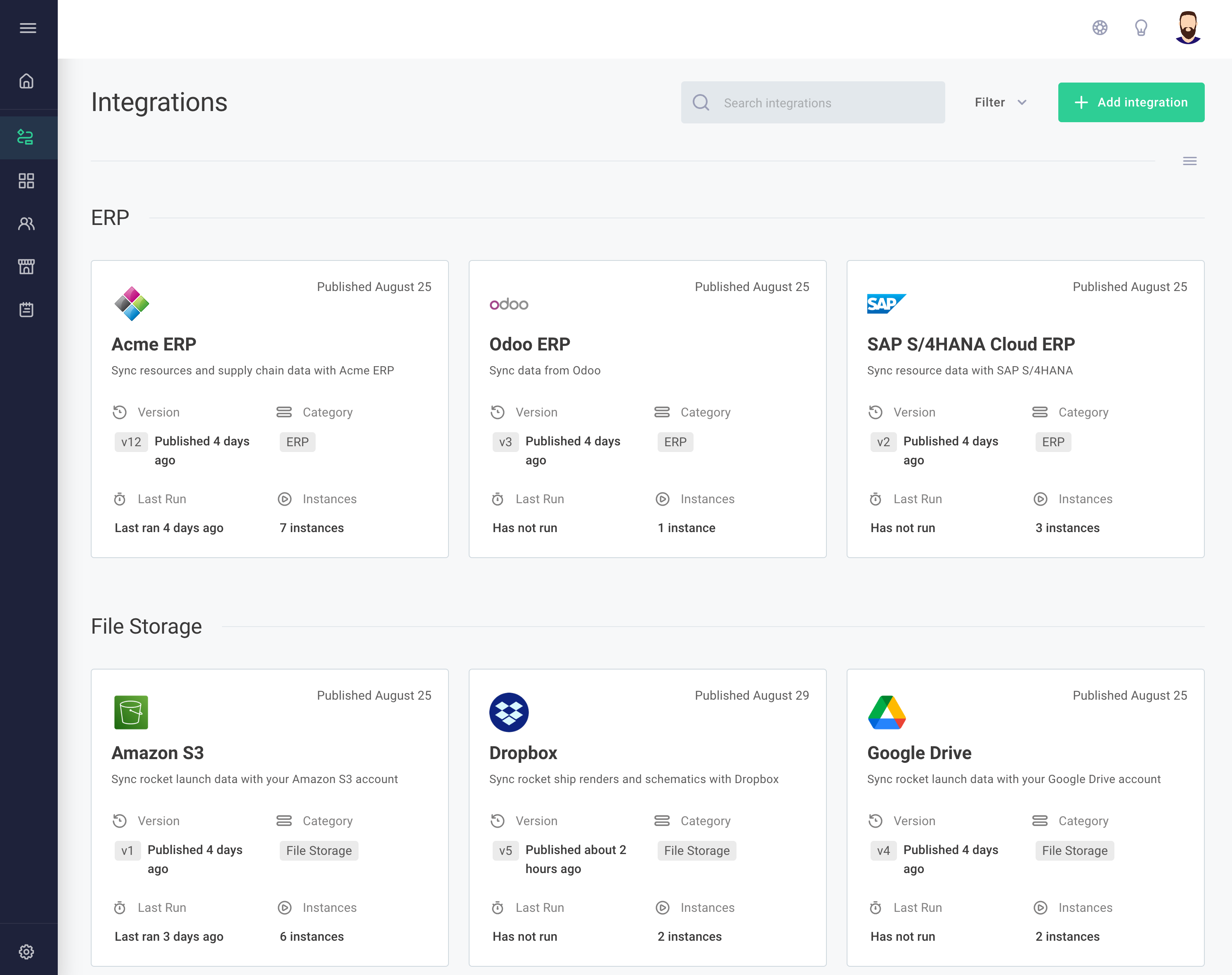This screenshot has height=975, width=1232.
Task: Open the Dropbox integration card
Action: [647, 817]
